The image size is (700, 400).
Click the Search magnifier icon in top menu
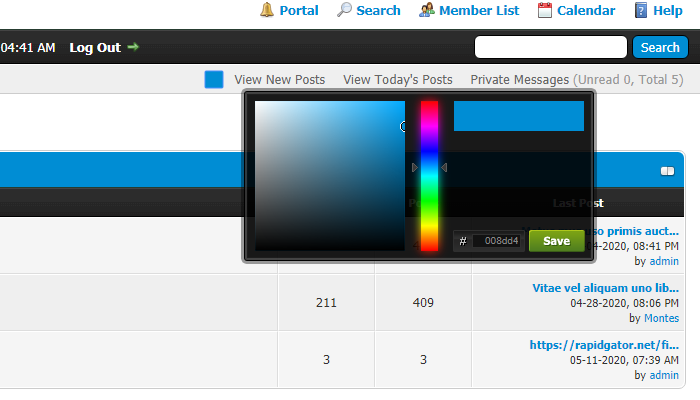(344, 11)
